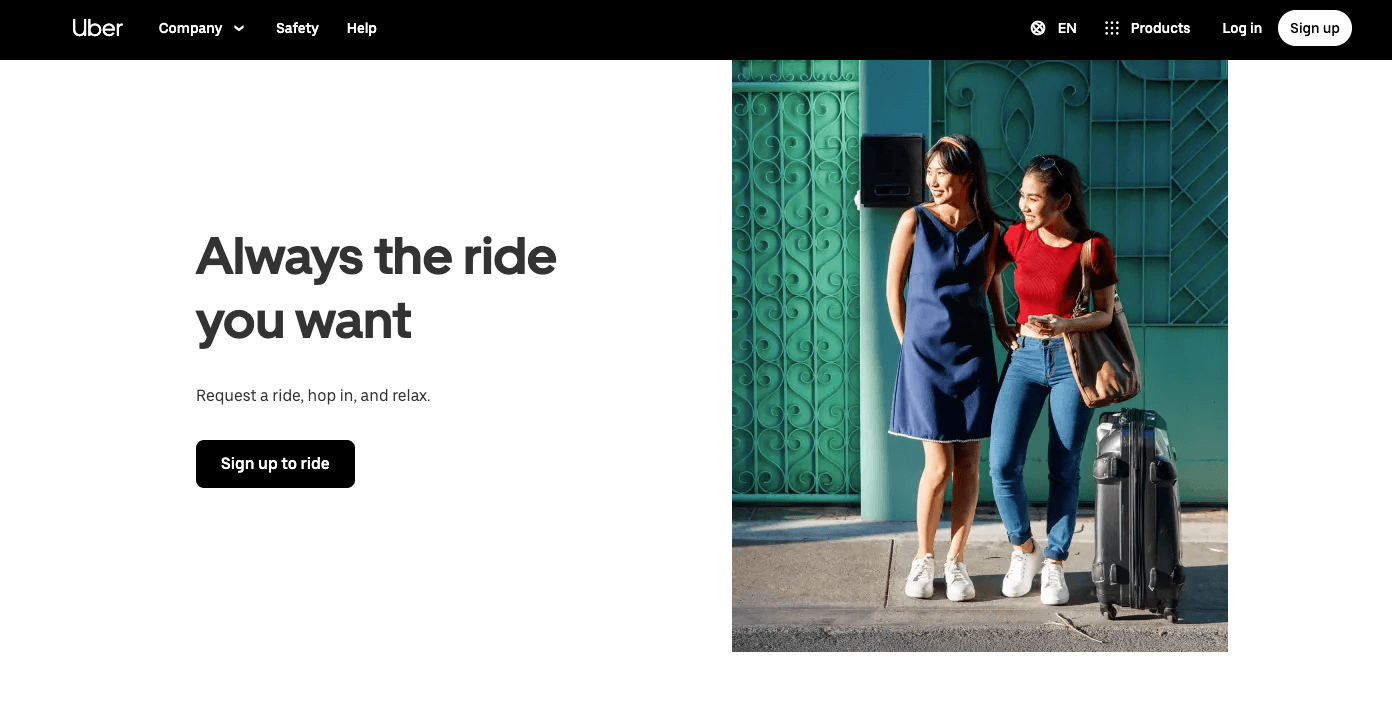
Task: Click the text Request a ride, hop in
Action: [275, 396]
